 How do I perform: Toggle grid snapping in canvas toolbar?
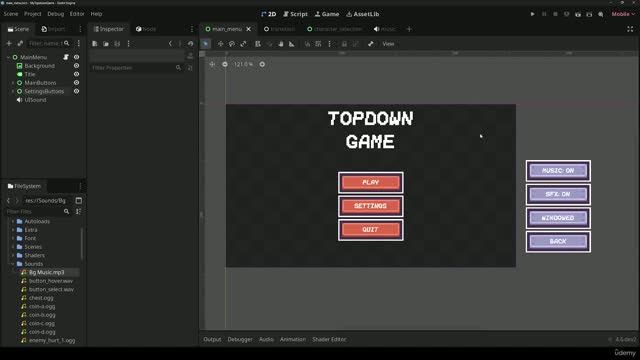click(x=318, y=44)
